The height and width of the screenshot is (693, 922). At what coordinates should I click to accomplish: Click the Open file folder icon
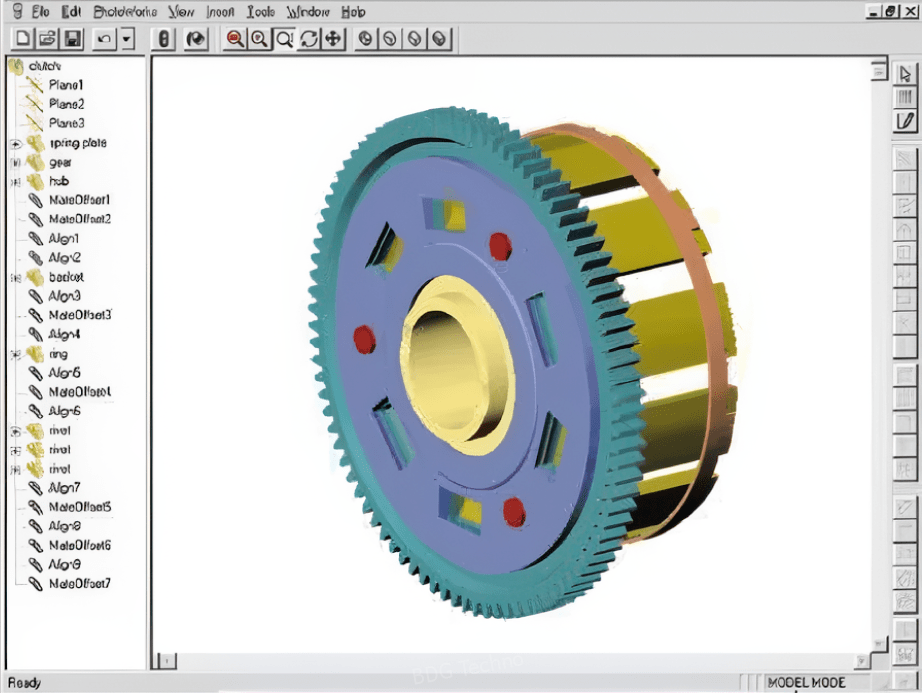click(x=47, y=39)
